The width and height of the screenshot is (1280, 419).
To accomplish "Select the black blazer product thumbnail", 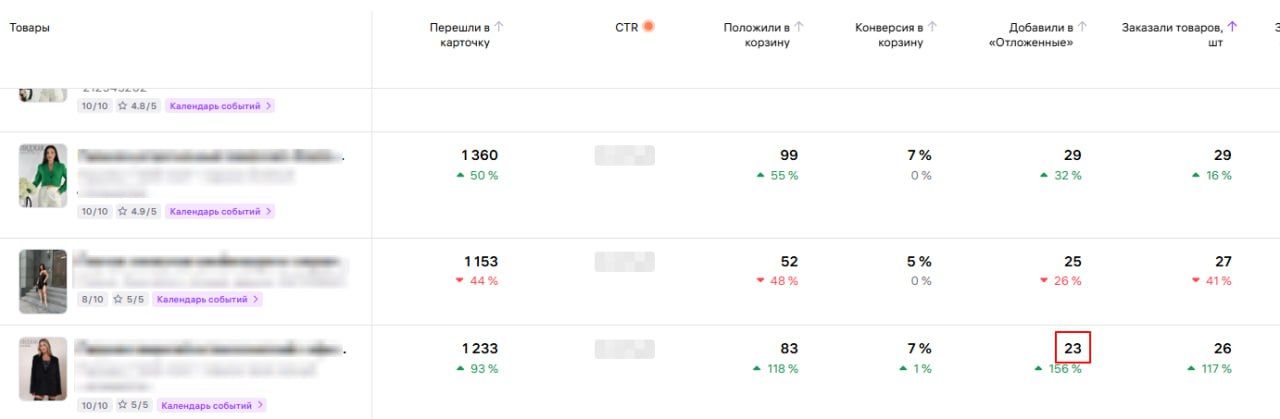I will (x=43, y=369).
